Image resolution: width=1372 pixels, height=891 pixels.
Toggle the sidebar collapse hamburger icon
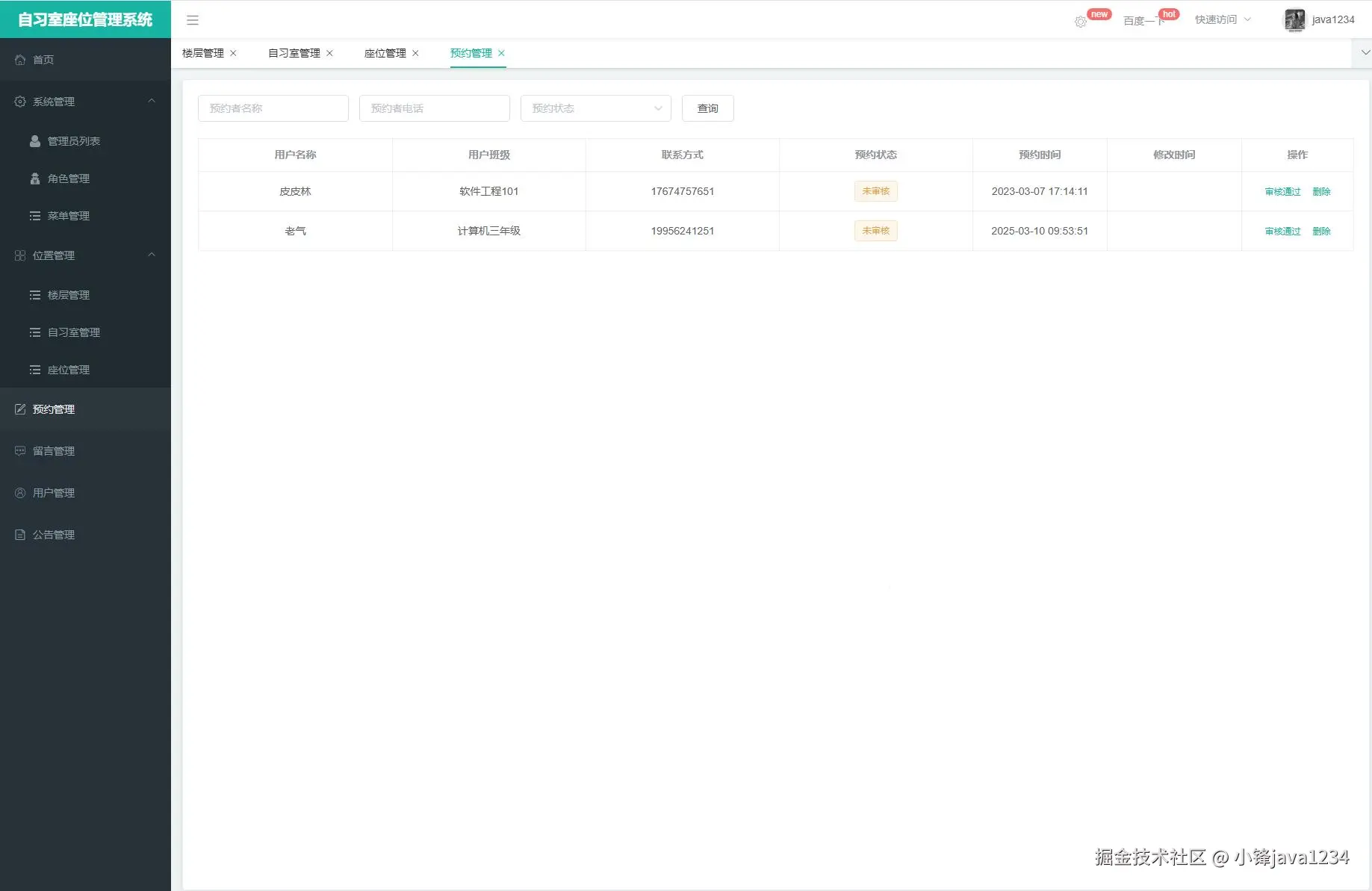pos(193,20)
